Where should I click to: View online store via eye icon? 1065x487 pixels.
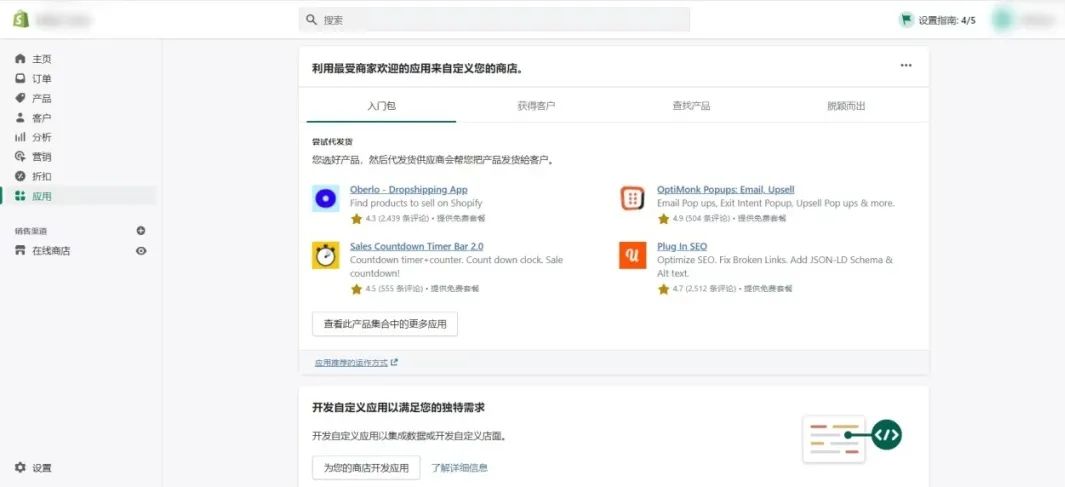click(141, 251)
